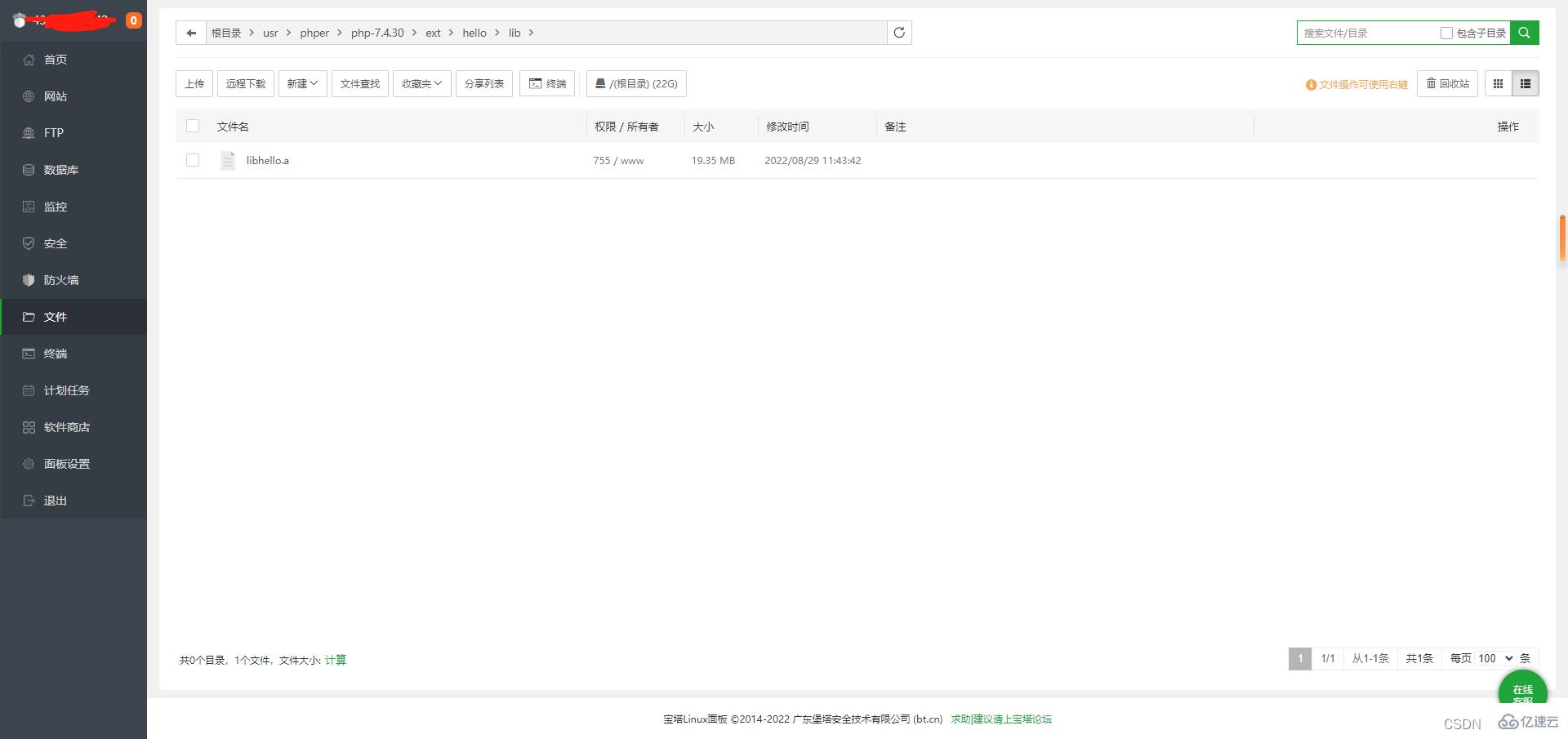Click the orange page scrollbar thumb
The image size is (1568, 739).
1562,238
